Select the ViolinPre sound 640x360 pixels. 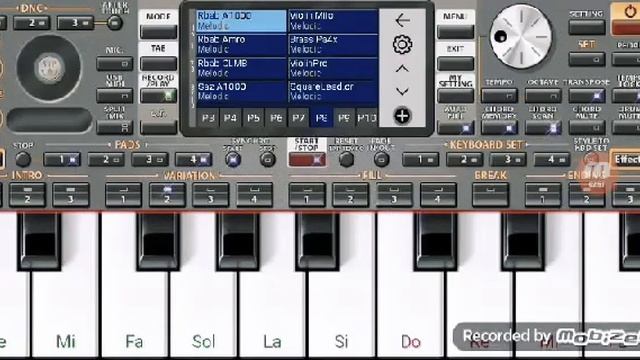coord(333,68)
